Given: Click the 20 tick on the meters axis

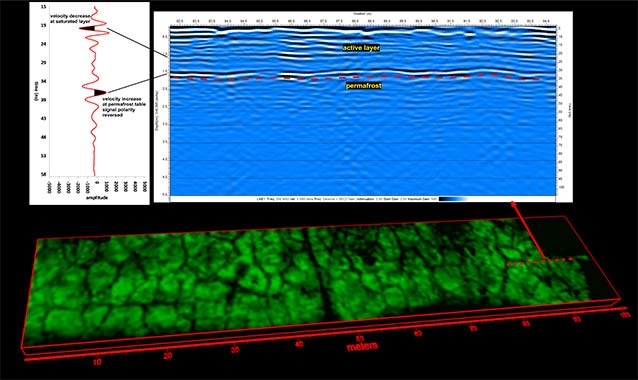Looking at the screenshot, I should (x=168, y=356).
